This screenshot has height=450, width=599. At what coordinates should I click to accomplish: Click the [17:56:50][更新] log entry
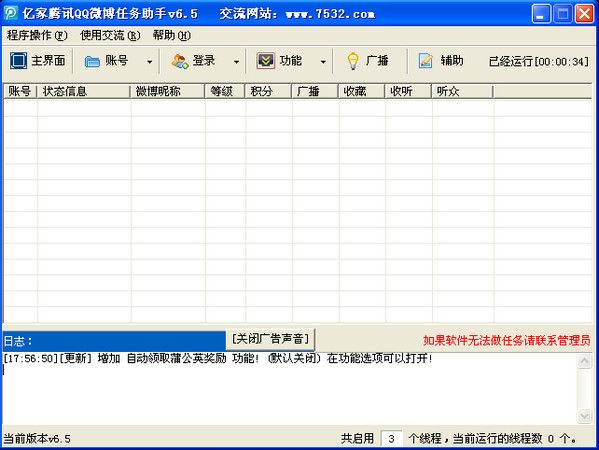(218, 359)
